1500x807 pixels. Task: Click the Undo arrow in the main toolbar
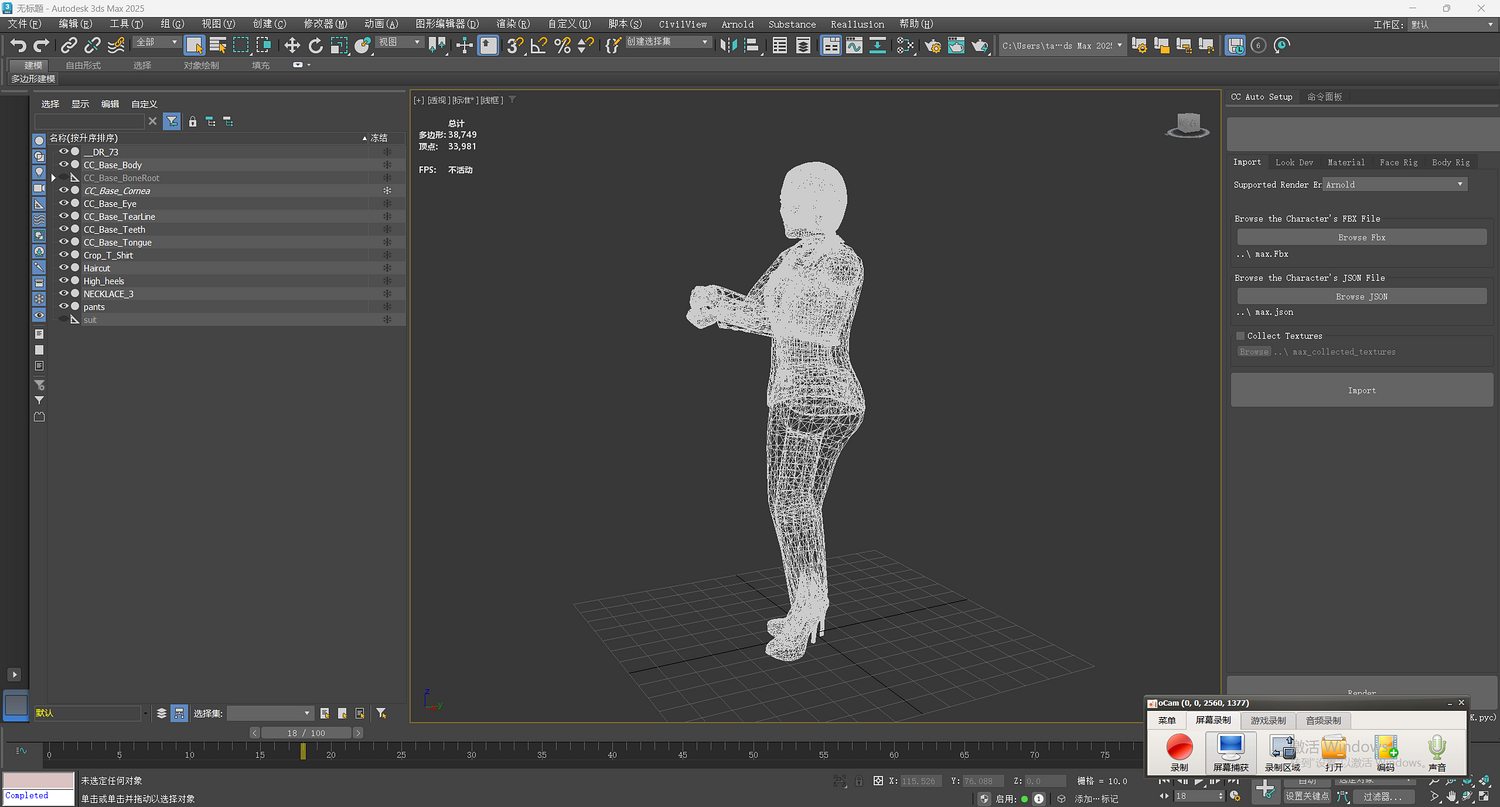[18, 45]
